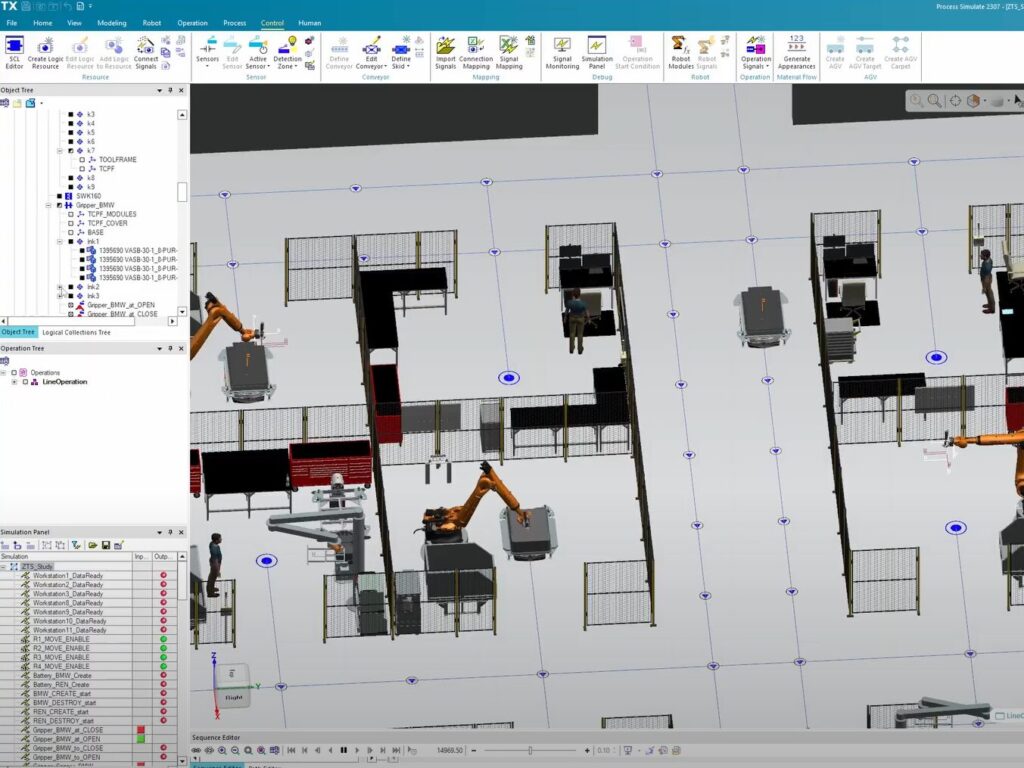Select Create Logic Resource
Viewport: 1024px width, 768px height.
[45, 52]
